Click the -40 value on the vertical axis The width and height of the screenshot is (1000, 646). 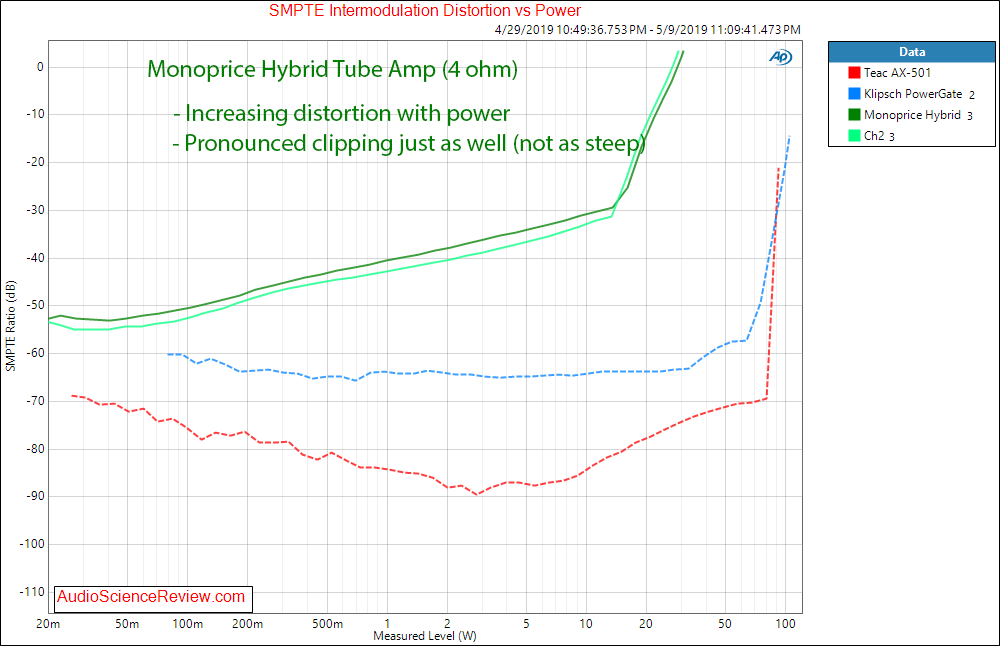[35, 258]
